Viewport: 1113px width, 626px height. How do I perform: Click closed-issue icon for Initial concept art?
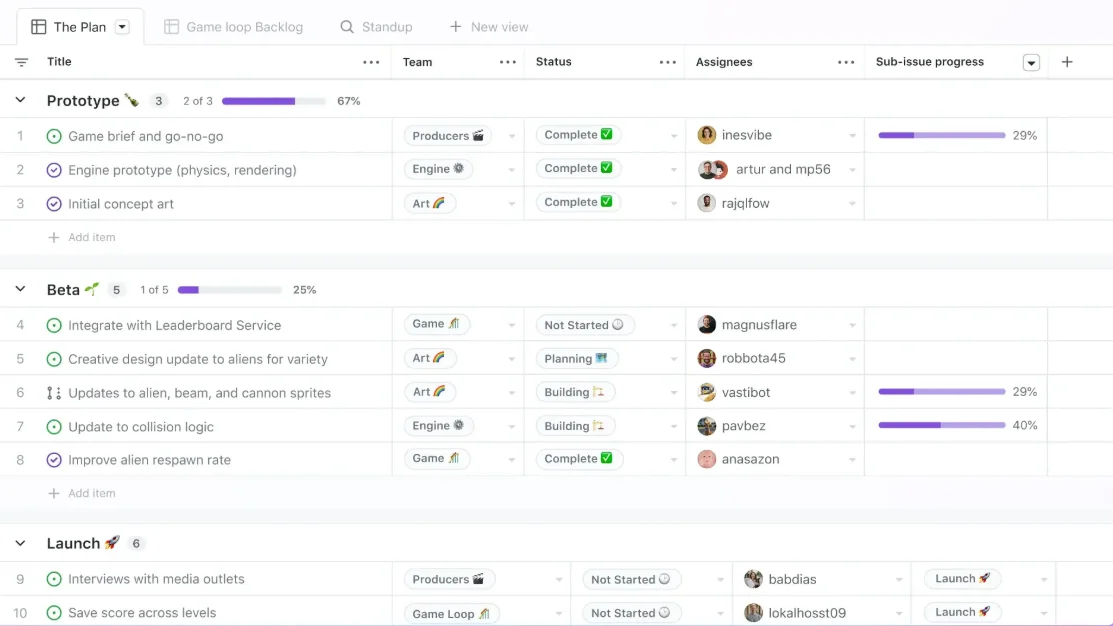tap(54, 204)
